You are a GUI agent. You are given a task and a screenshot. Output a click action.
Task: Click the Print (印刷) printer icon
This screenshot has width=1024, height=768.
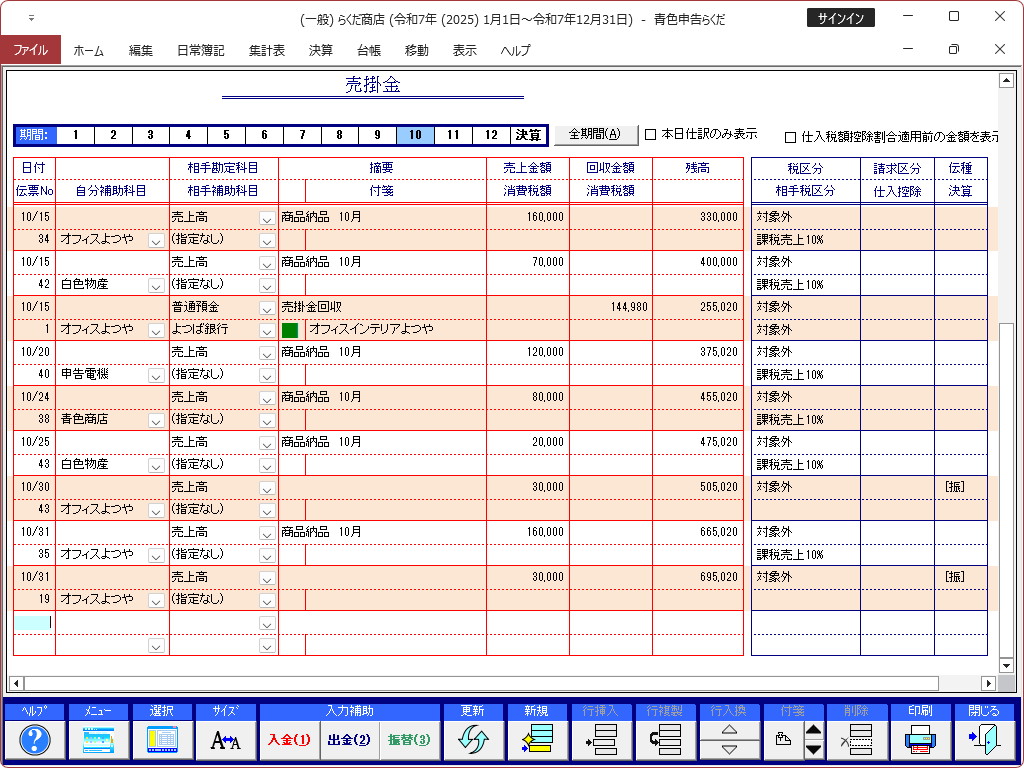(919, 740)
